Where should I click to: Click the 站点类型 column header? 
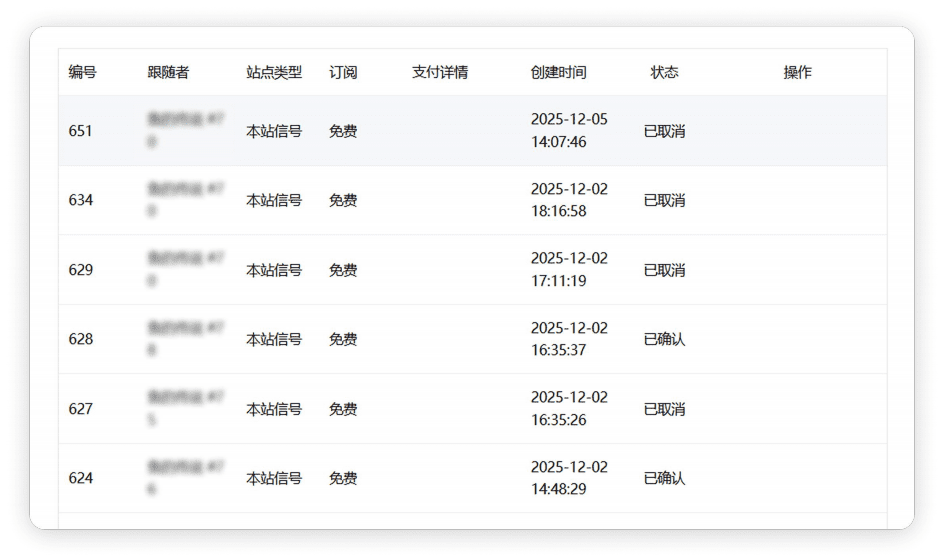274,72
